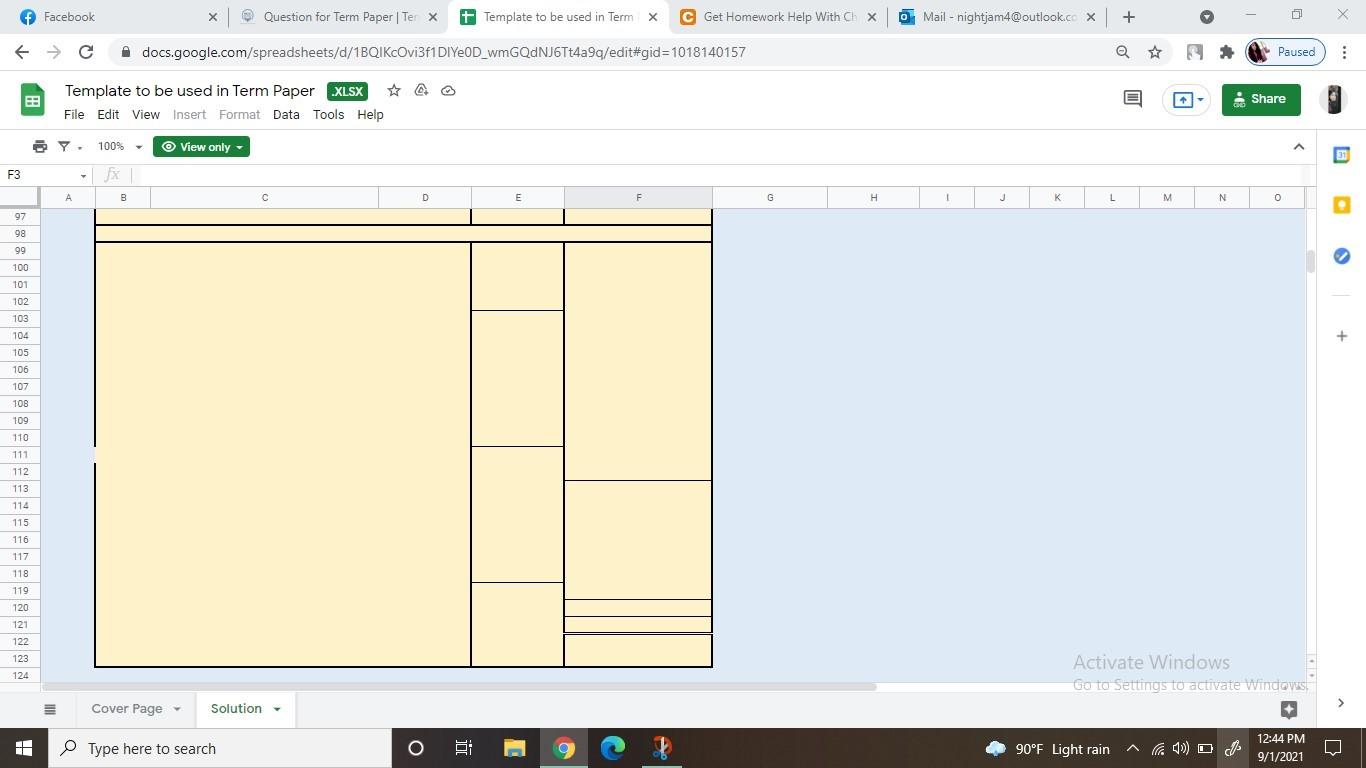The height and width of the screenshot is (768, 1366).
Task: Open the Solution sheet tab menu arrow
Action: click(277, 709)
